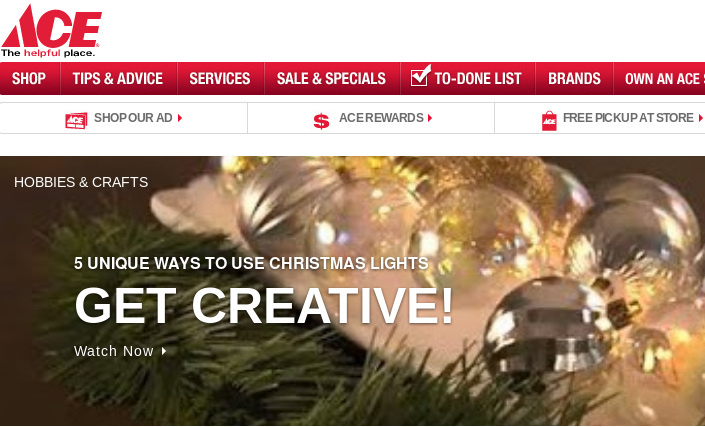
Task: Click the red dollar sign rewards icon
Action: 321,121
